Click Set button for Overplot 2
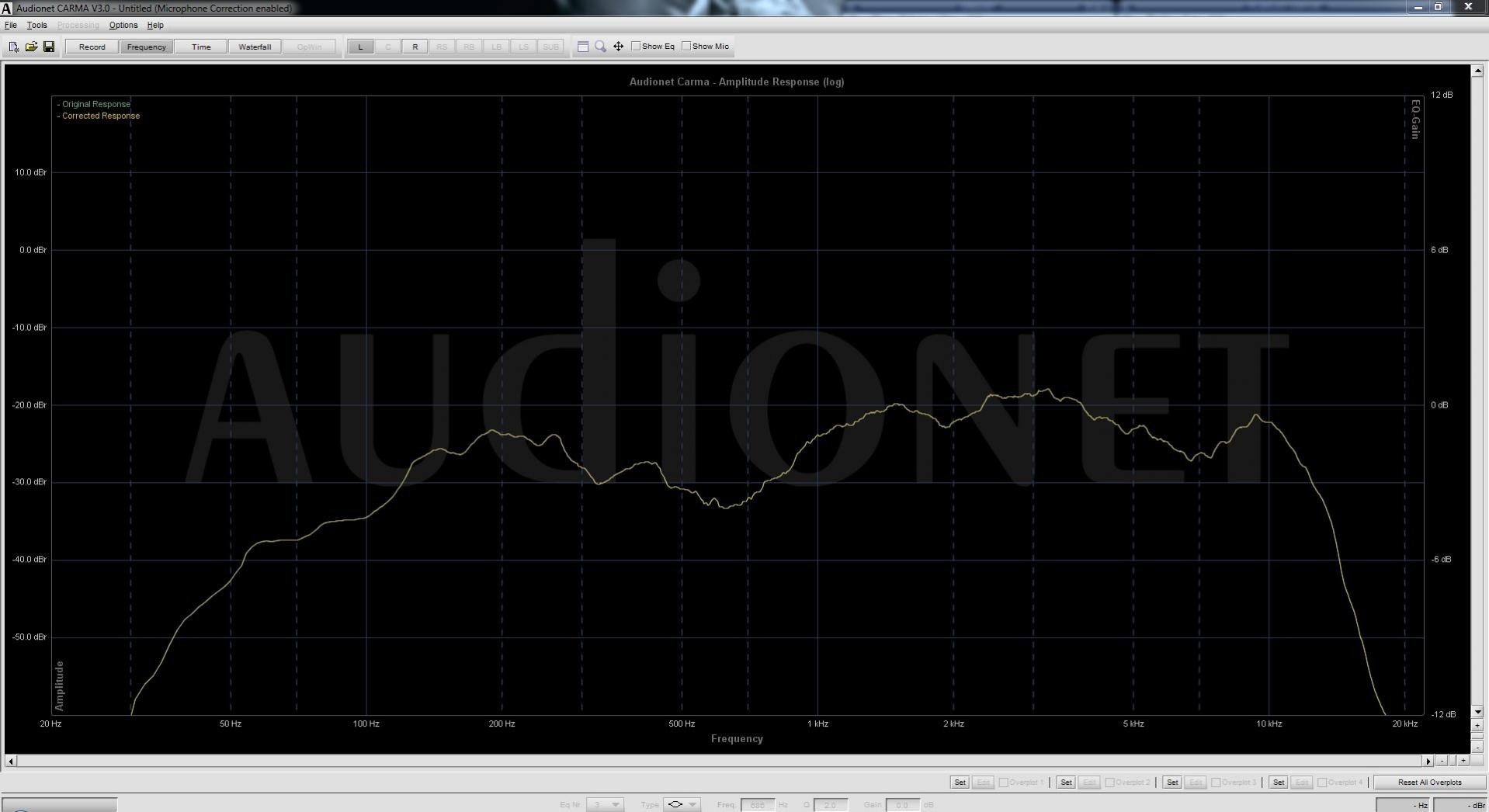The height and width of the screenshot is (812, 1489). [1066, 783]
